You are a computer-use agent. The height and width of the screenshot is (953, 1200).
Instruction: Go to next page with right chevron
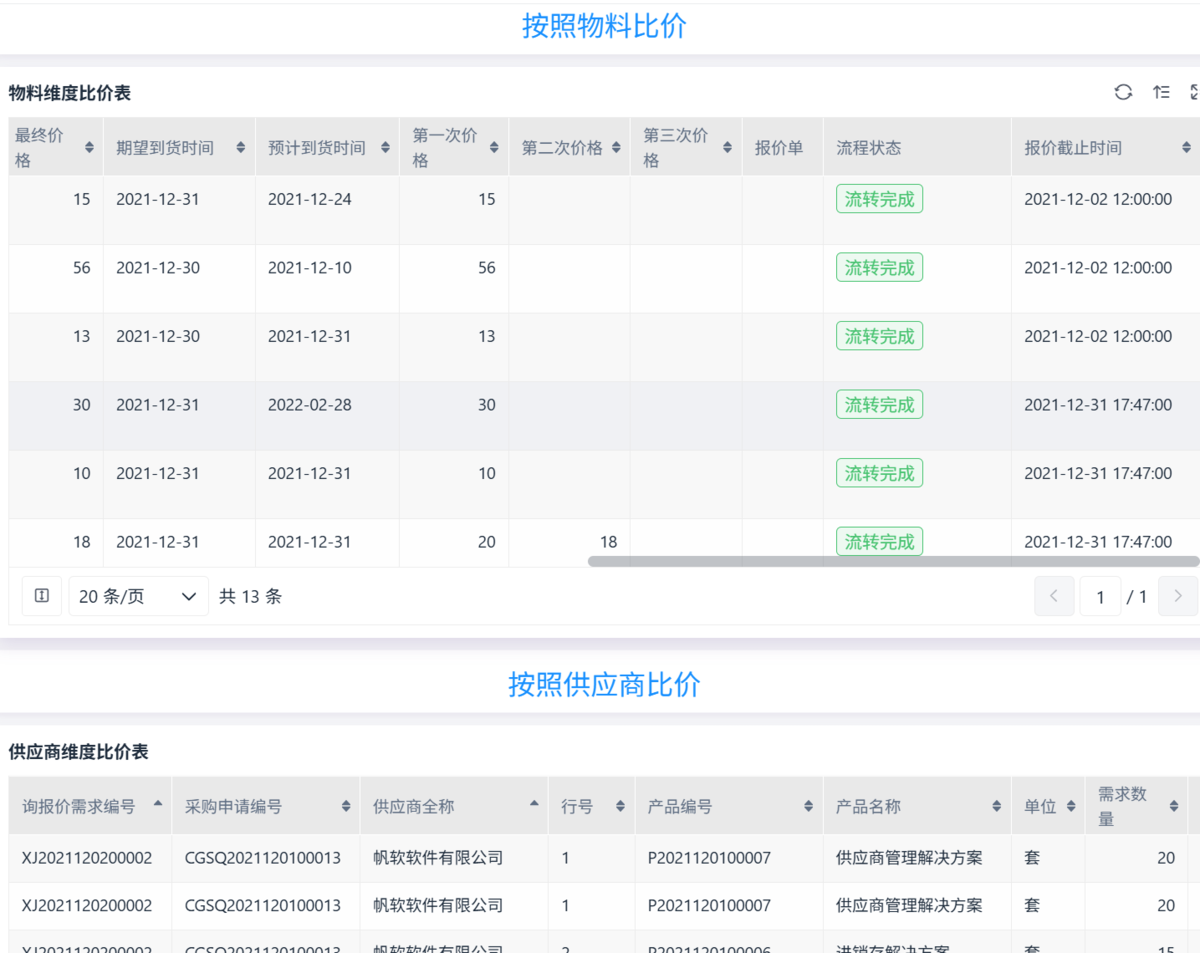tap(1177, 596)
